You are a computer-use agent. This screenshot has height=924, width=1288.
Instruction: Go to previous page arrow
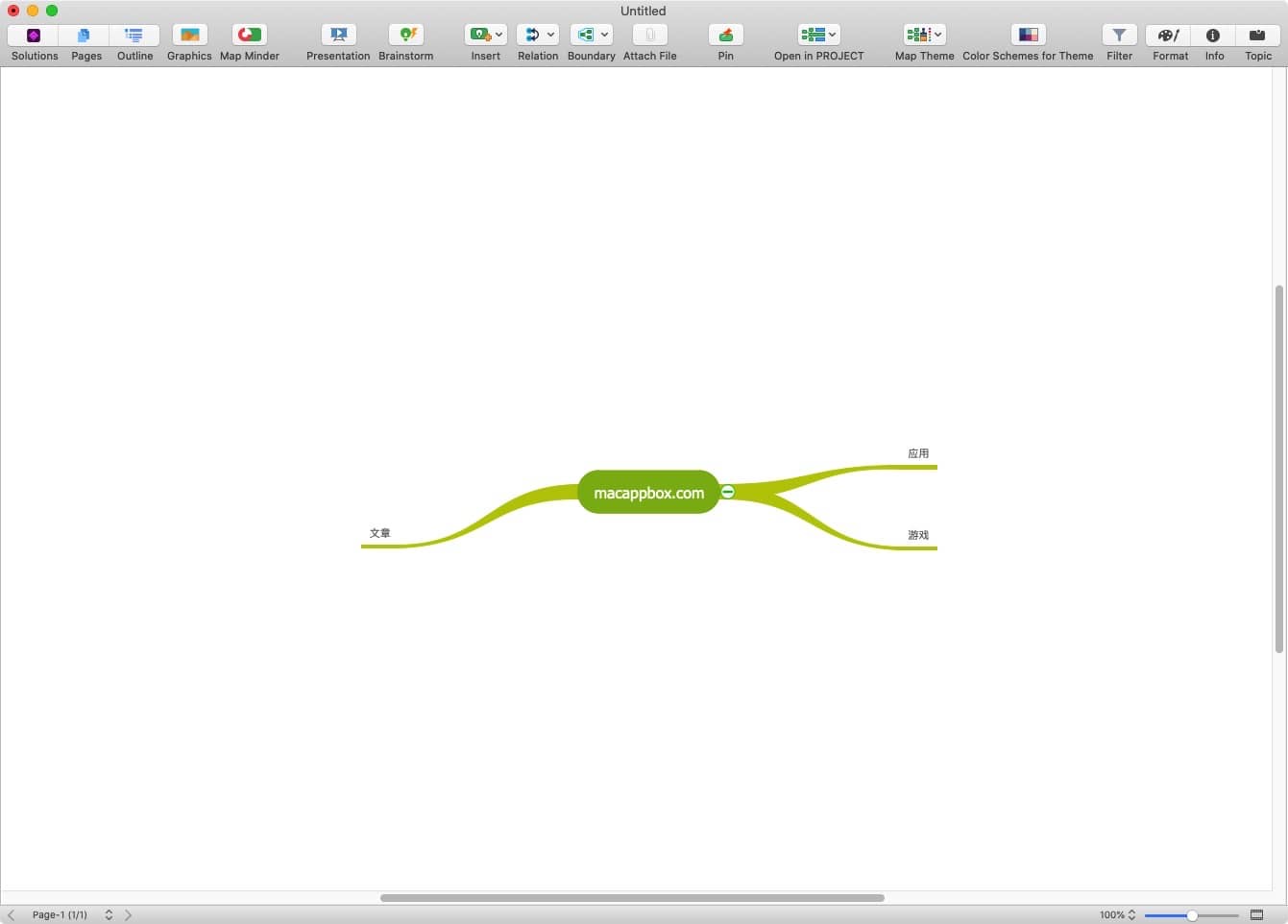pos(12,915)
